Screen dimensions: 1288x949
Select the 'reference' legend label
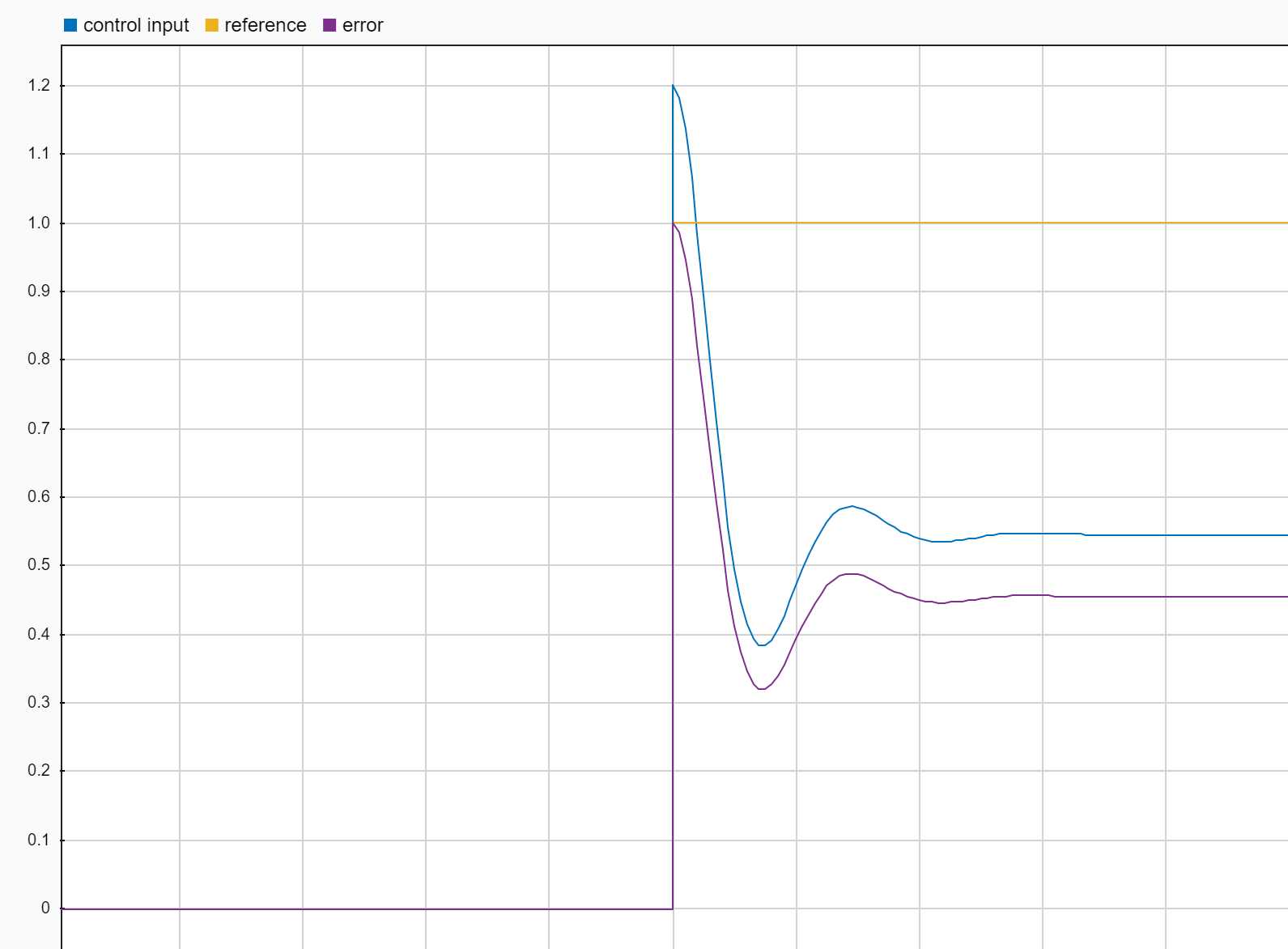[266, 25]
